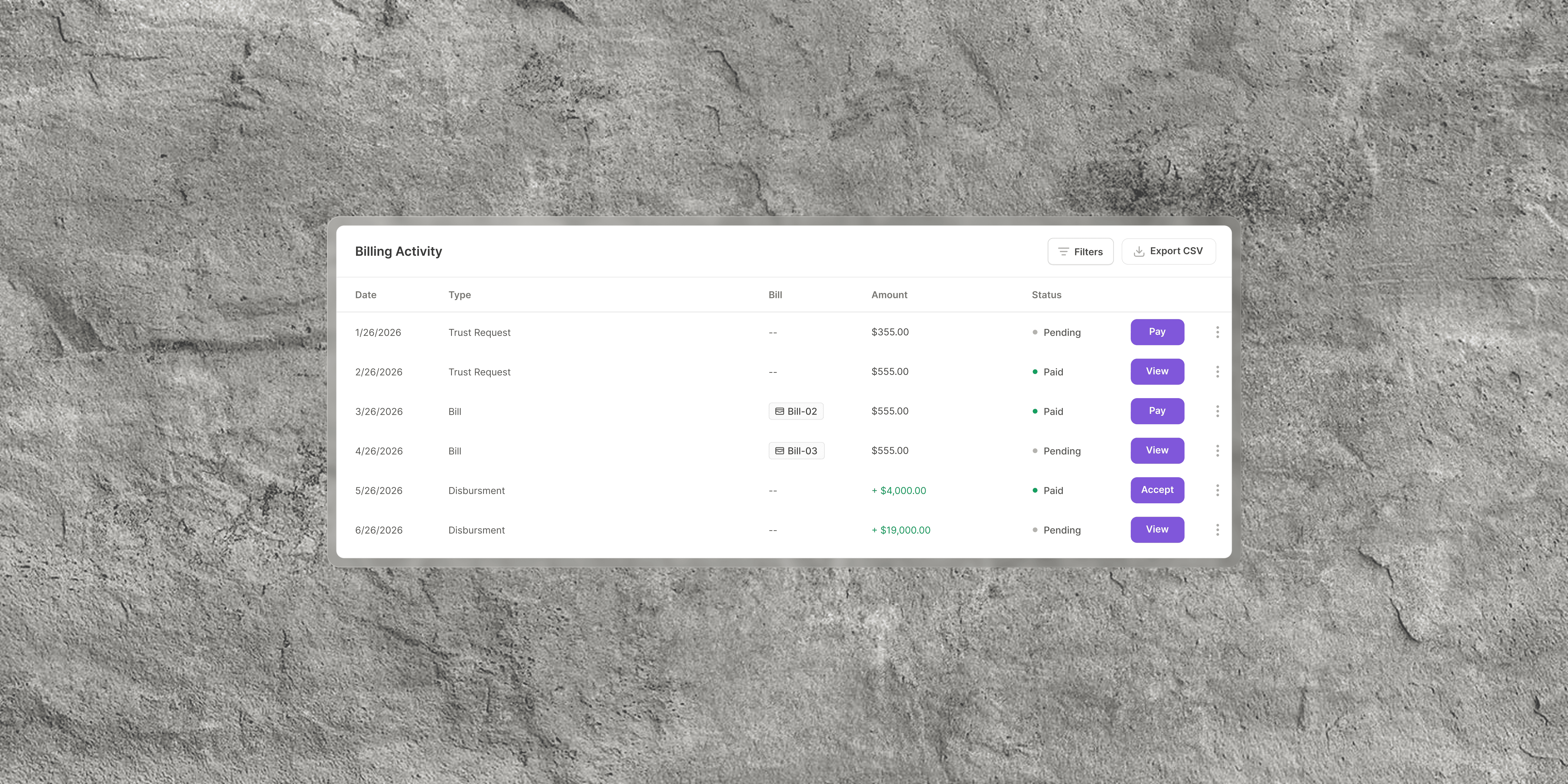Click the Bill-02 tag
Image resolution: width=1568 pixels, height=784 pixels.
tap(796, 411)
